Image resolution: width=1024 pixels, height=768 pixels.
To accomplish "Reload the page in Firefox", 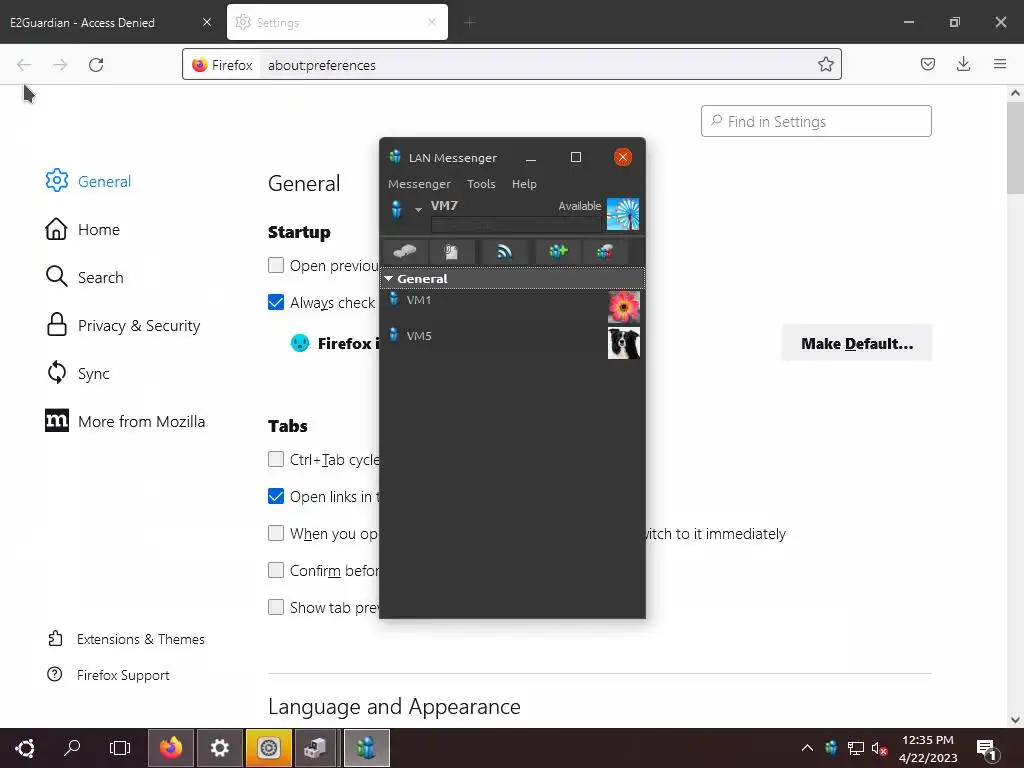I will point(96,65).
